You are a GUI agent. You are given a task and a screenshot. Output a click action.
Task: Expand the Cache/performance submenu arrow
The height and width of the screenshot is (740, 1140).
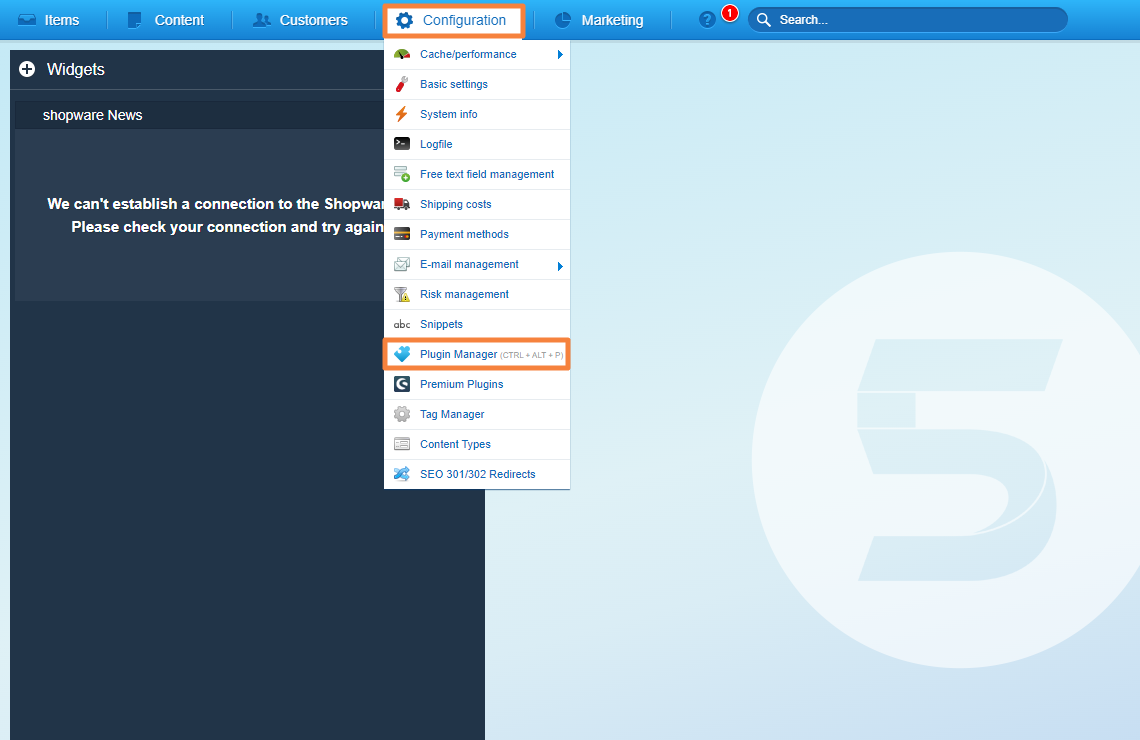click(560, 55)
